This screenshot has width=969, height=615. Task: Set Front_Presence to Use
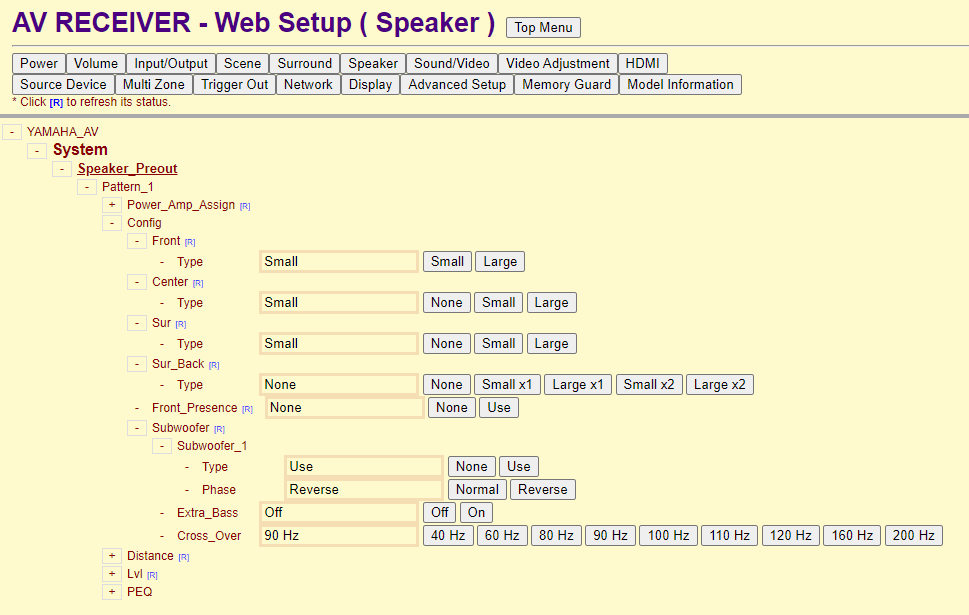coord(499,407)
